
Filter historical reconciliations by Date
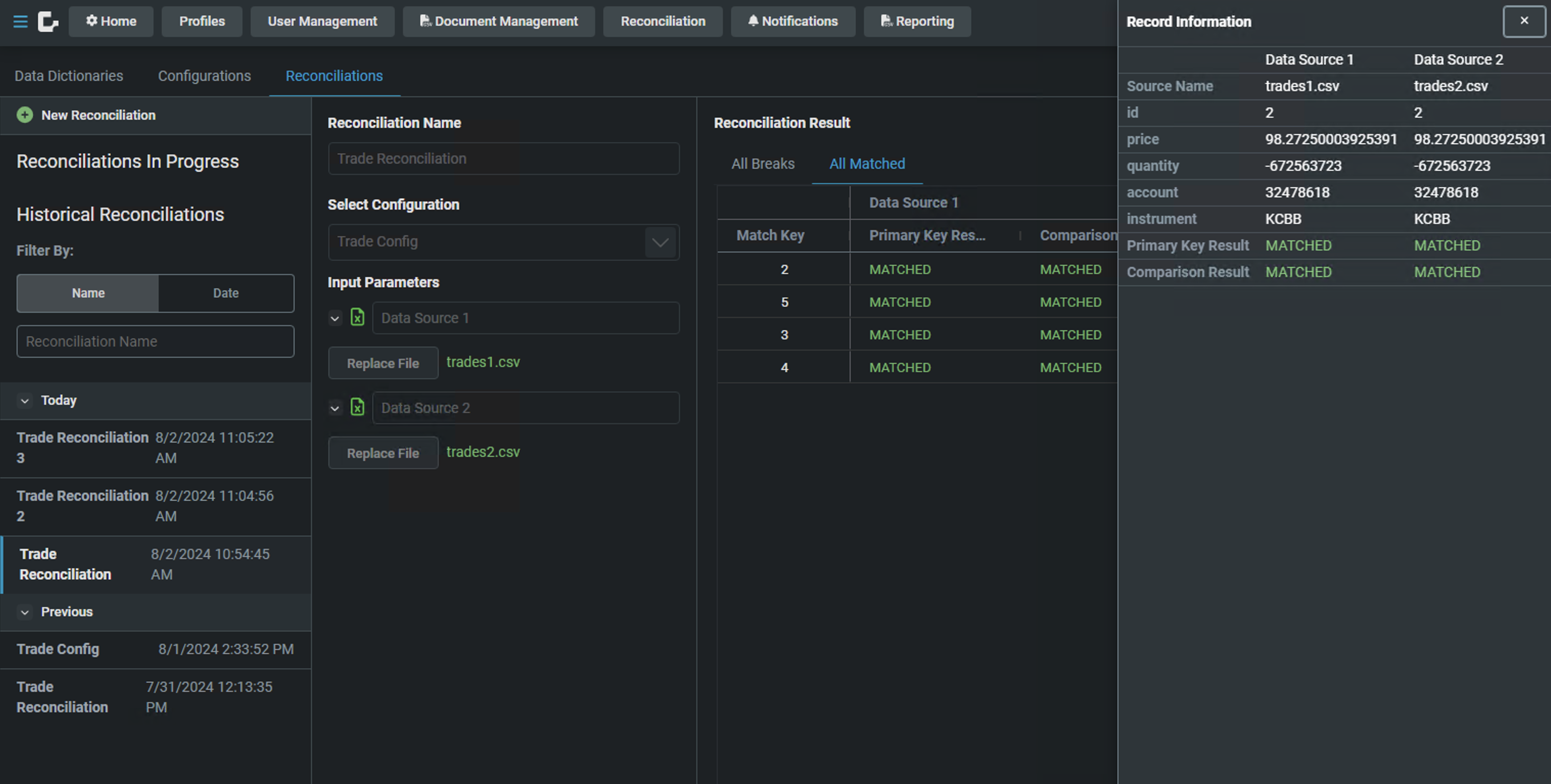click(x=226, y=293)
